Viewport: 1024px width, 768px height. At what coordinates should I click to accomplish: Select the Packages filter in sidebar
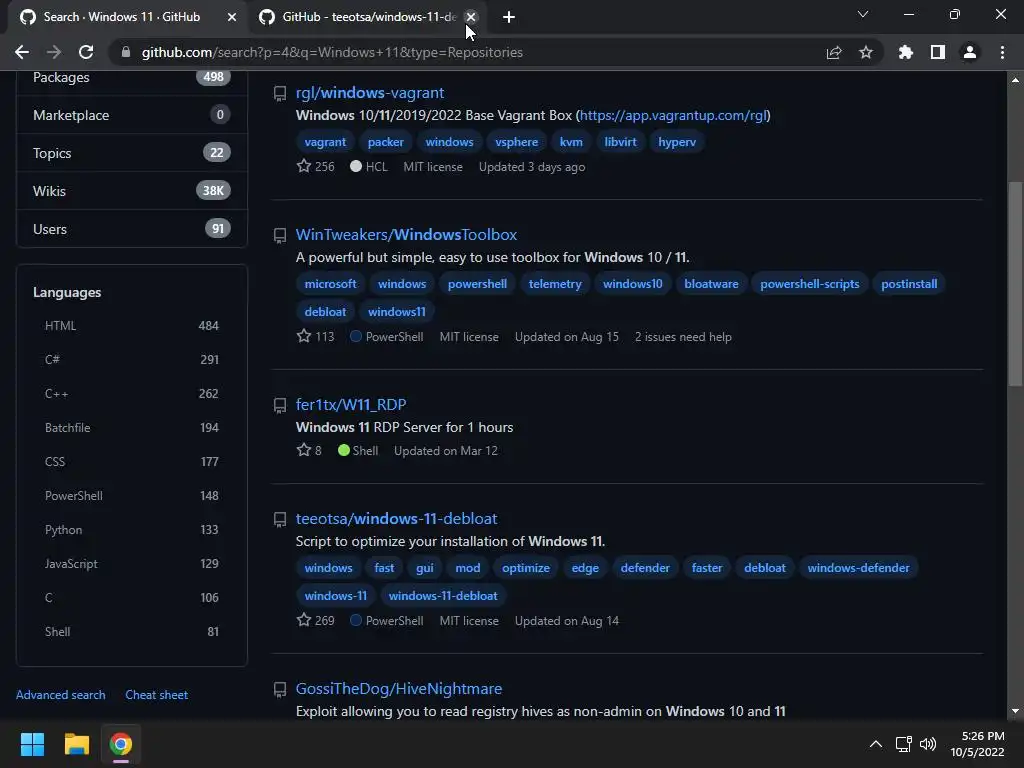(x=131, y=77)
